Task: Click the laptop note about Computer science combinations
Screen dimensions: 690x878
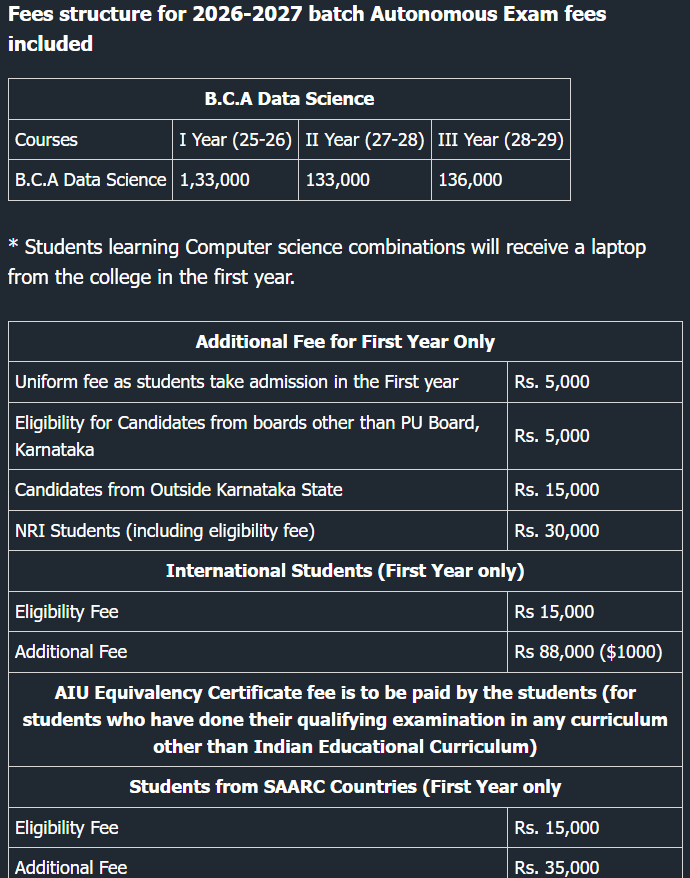Action: 326,261
